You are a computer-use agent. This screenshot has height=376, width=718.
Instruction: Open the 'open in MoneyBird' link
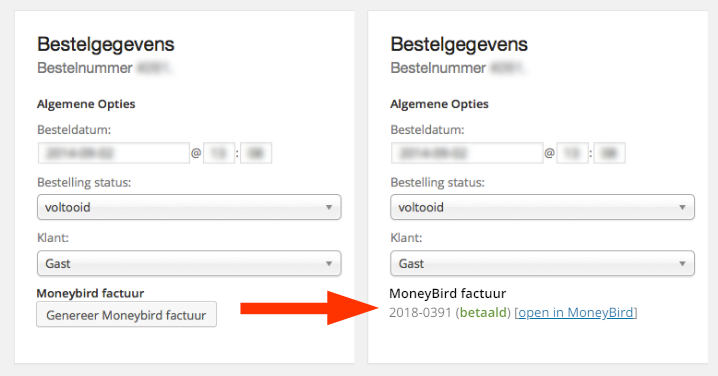coord(576,312)
